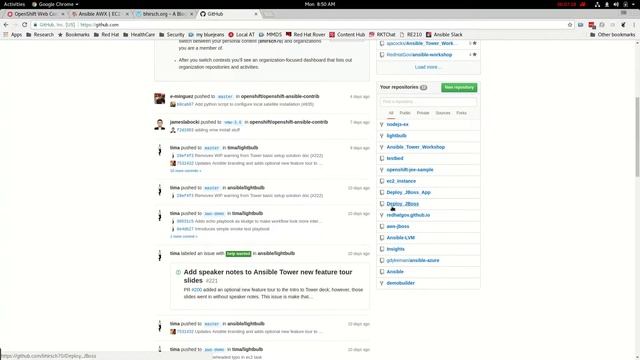Open e-minguez user profile link
The image size is (640, 360).
point(181,96)
